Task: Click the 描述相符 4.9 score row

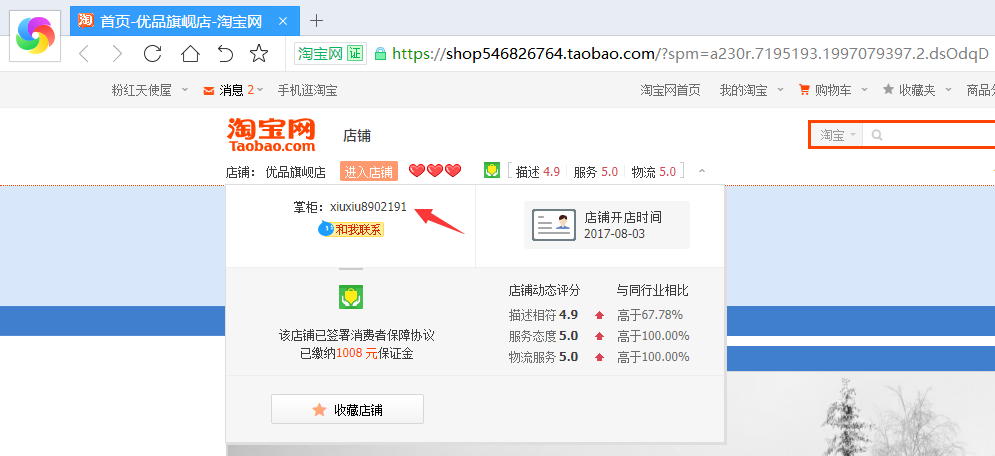Action: pyautogui.click(x=543, y=315)
